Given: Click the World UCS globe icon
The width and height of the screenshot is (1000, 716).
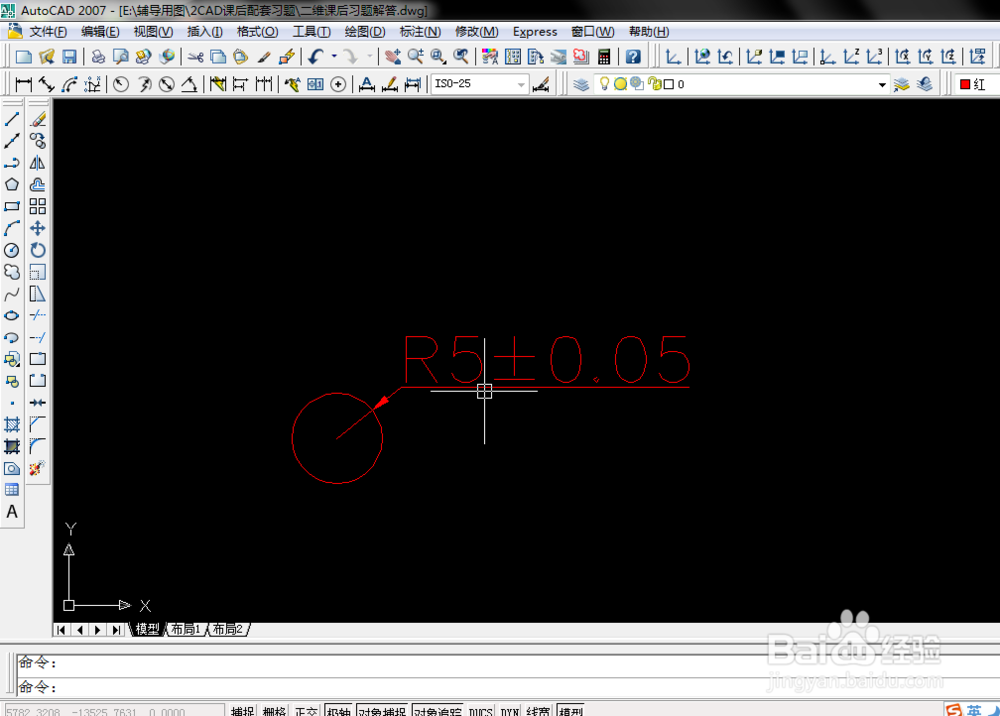Looking at the screenshot, I should tap(702, 57).
